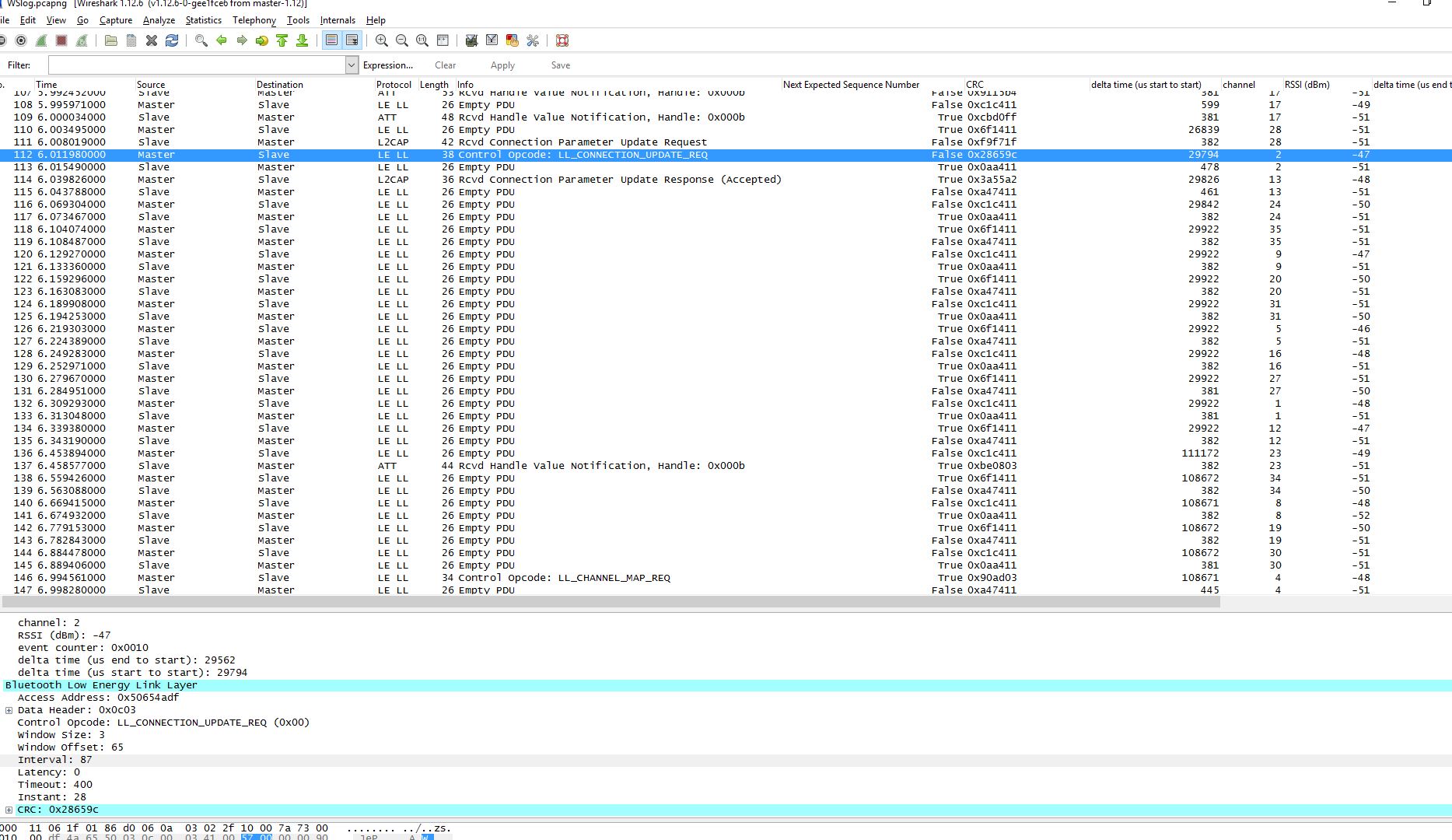Open the capture options dialog icon
The height and width of the screenshot is (840, 1452).
[21, 40]
